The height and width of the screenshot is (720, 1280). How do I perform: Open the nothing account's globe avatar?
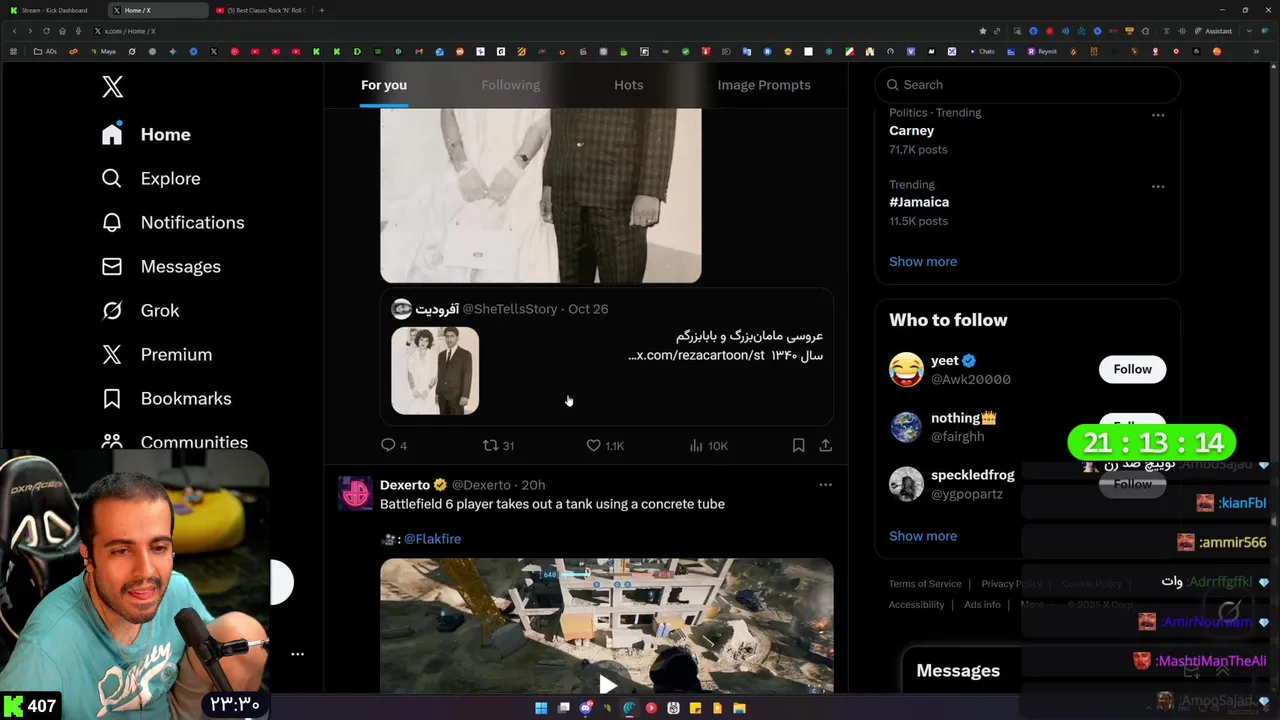tap(906, 427)
